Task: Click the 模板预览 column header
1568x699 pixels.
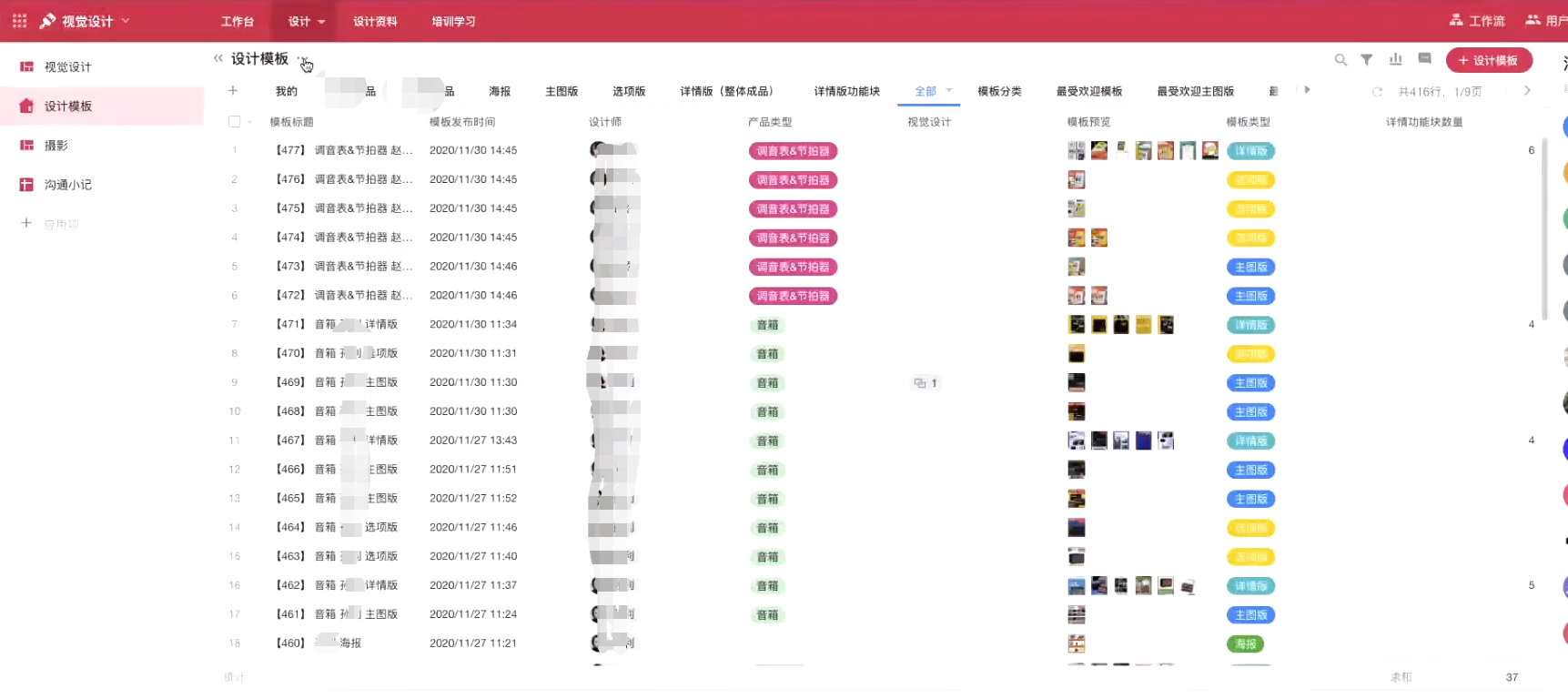Action: [x=1088, y=122]
